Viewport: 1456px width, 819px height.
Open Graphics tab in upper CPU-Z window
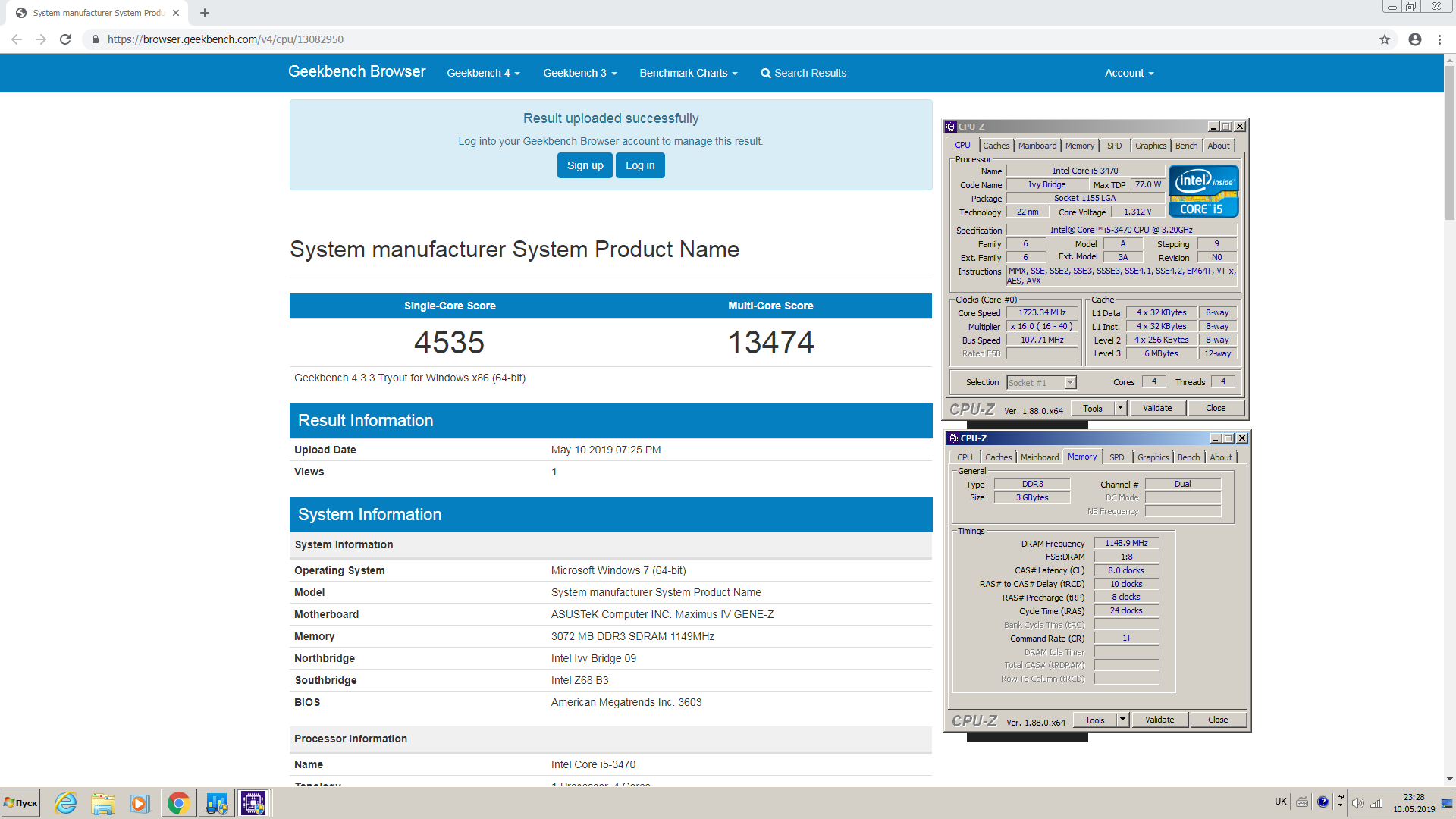pyautogui.click(x=1150, y=146)
